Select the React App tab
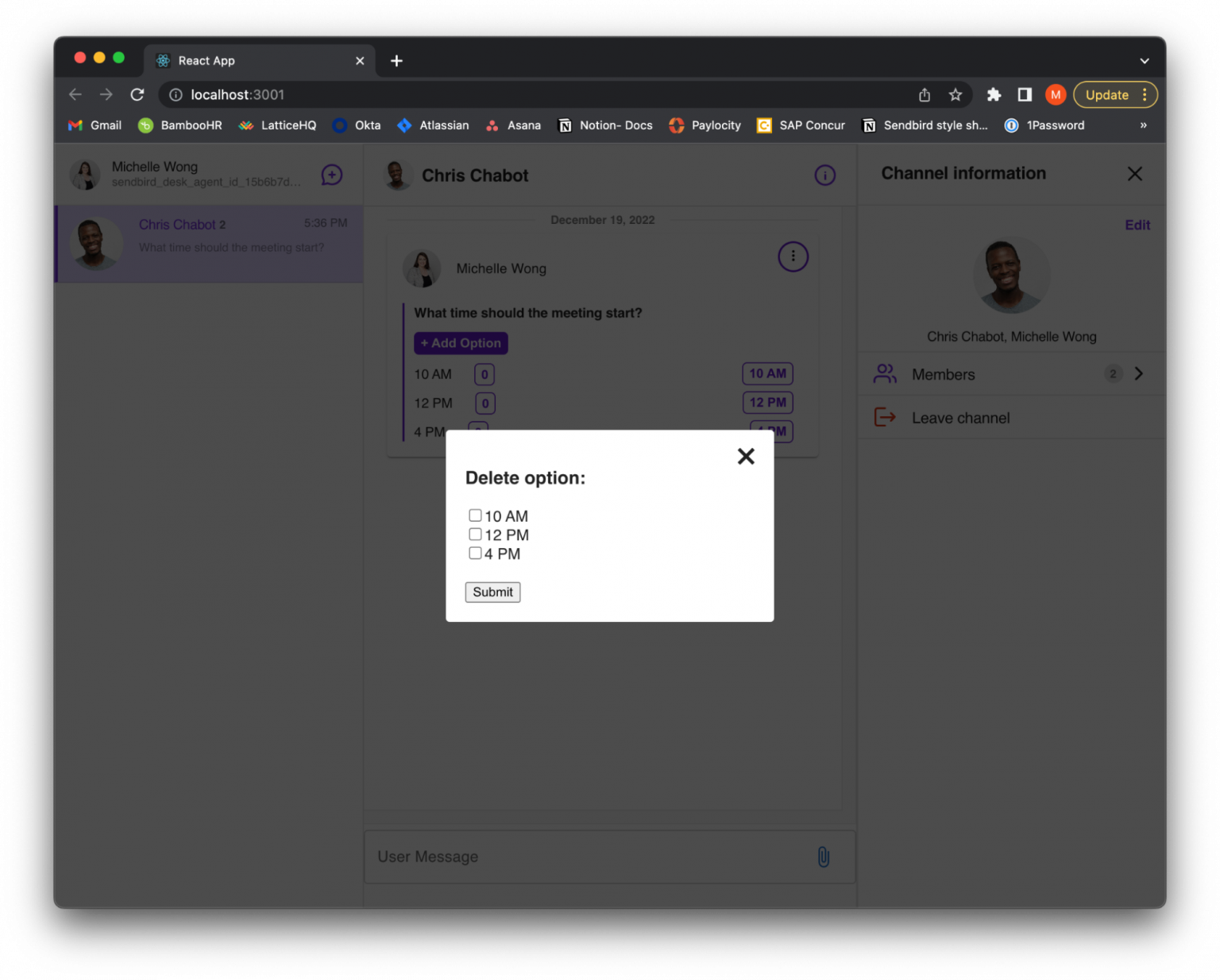The width and height of the screenshot is (1220, 980). (261, 61)
